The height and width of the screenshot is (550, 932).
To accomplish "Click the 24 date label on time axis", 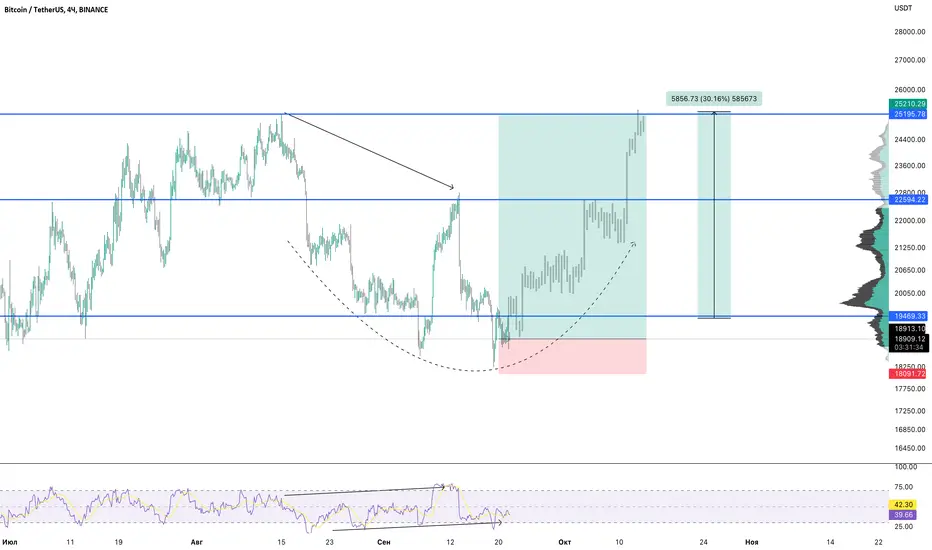I will coord(704,542).
